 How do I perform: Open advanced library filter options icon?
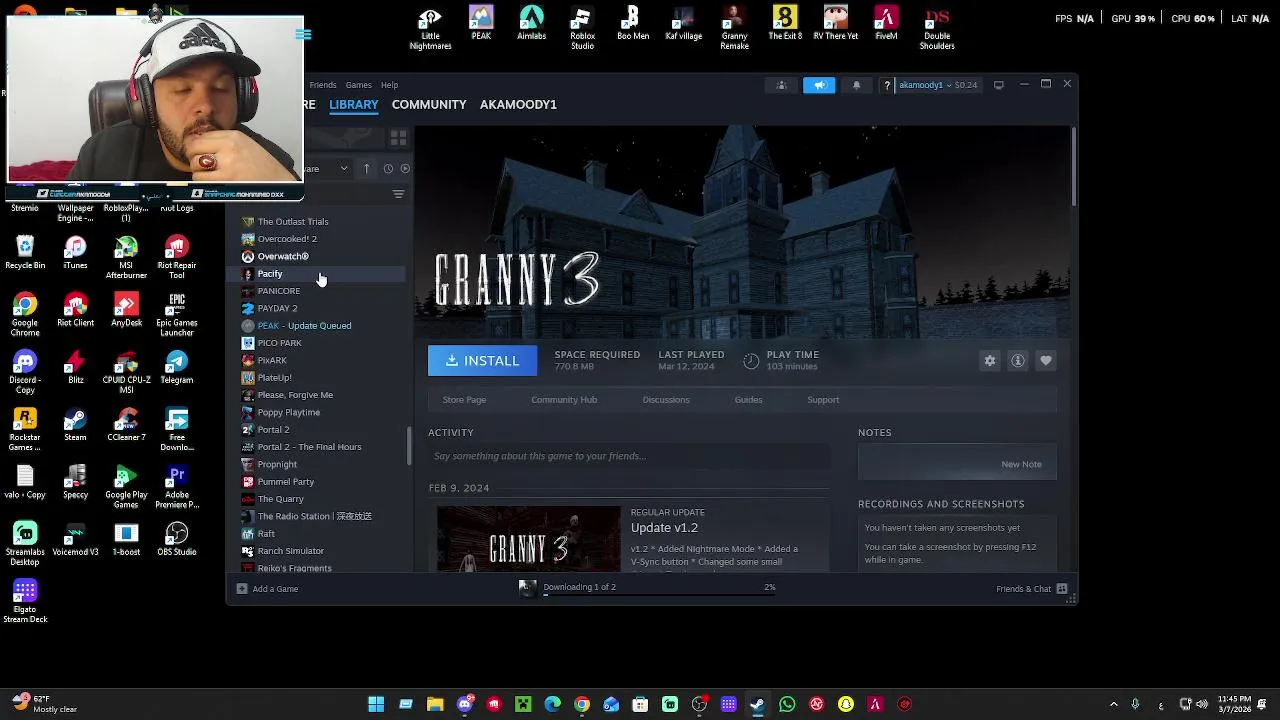coord(398,194)
